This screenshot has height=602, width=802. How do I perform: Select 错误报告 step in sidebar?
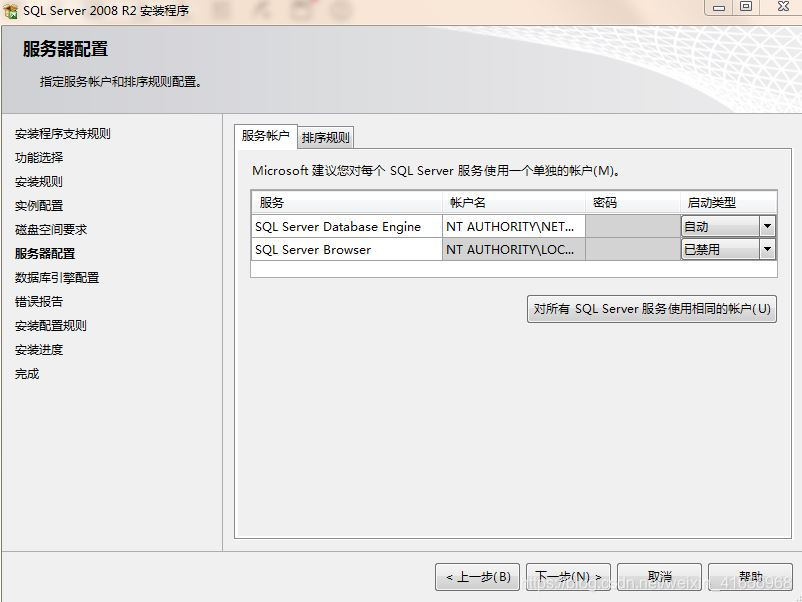39,302
